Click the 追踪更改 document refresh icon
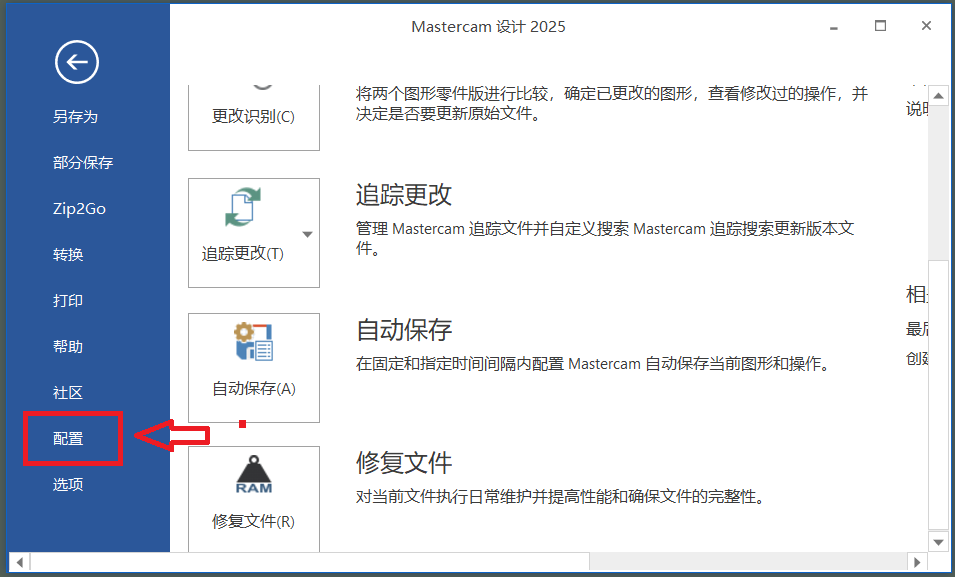 click(242, 208)
